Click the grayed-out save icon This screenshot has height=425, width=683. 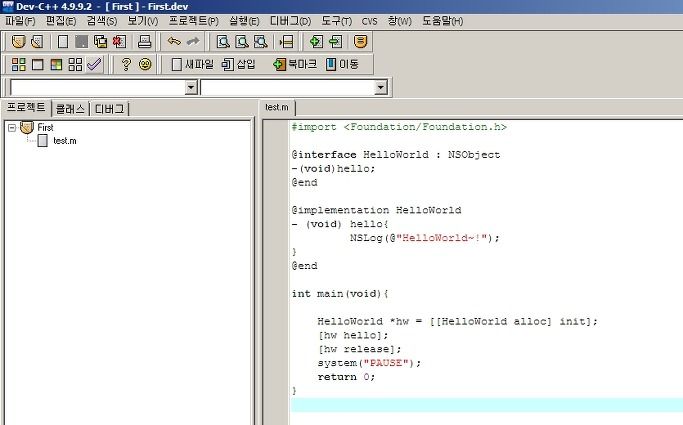click(x=81, y=41)
